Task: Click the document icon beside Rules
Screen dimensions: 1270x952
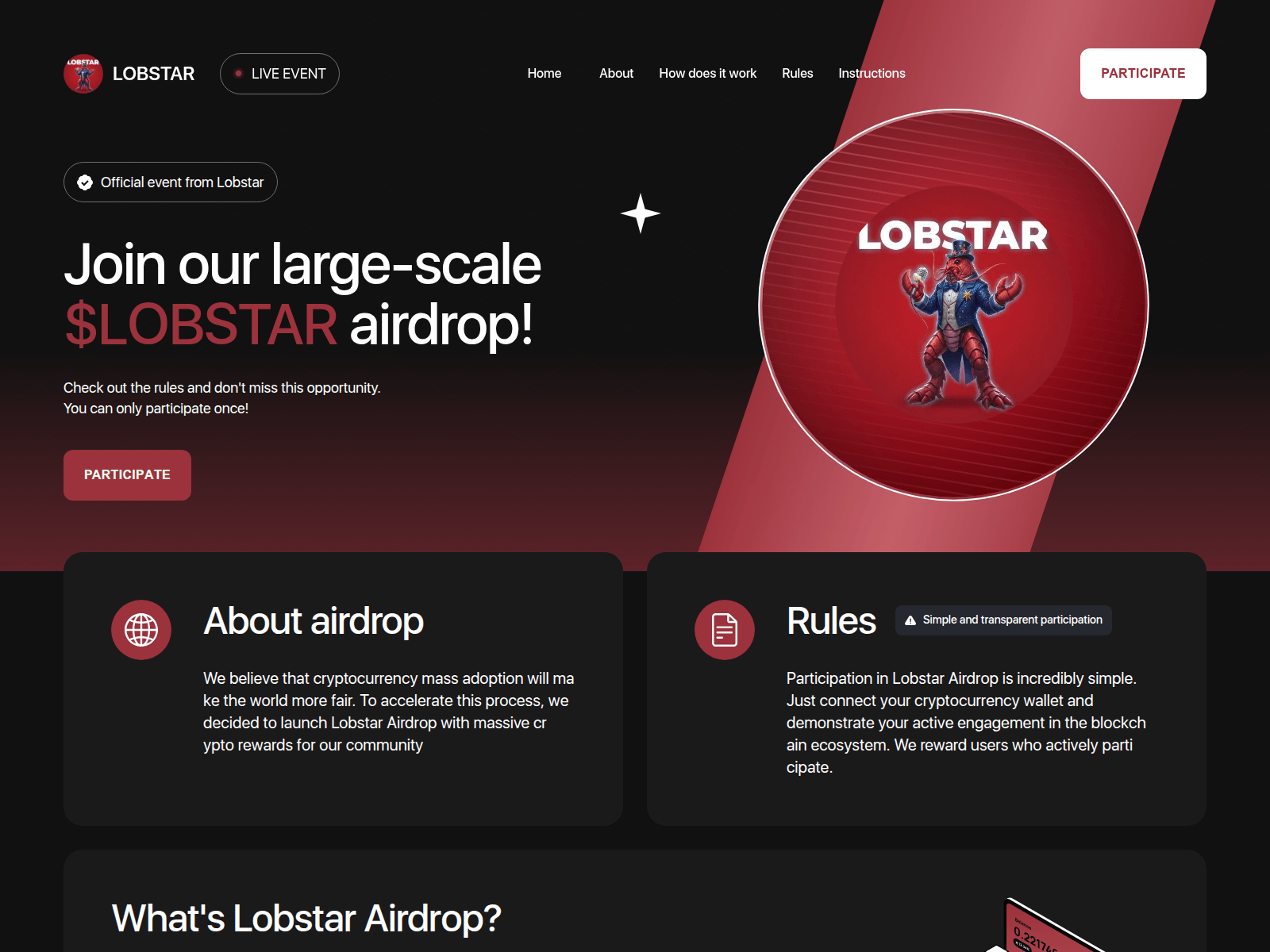Action: pyautogui.click(x=724, y=629)
